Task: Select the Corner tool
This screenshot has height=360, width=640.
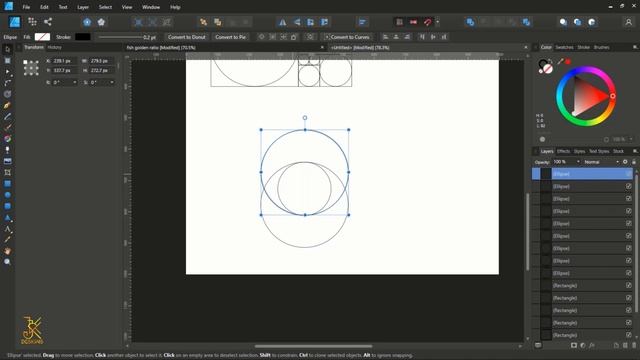Action: [x=7, y=83]
